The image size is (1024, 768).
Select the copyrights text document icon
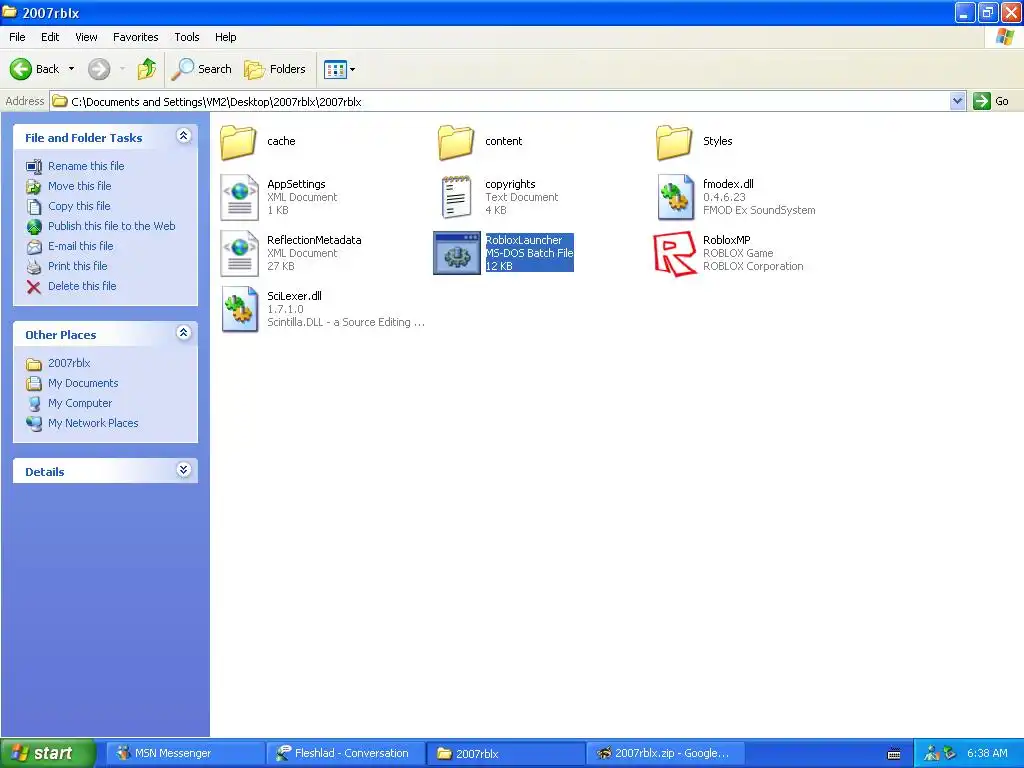coord(456,197)
